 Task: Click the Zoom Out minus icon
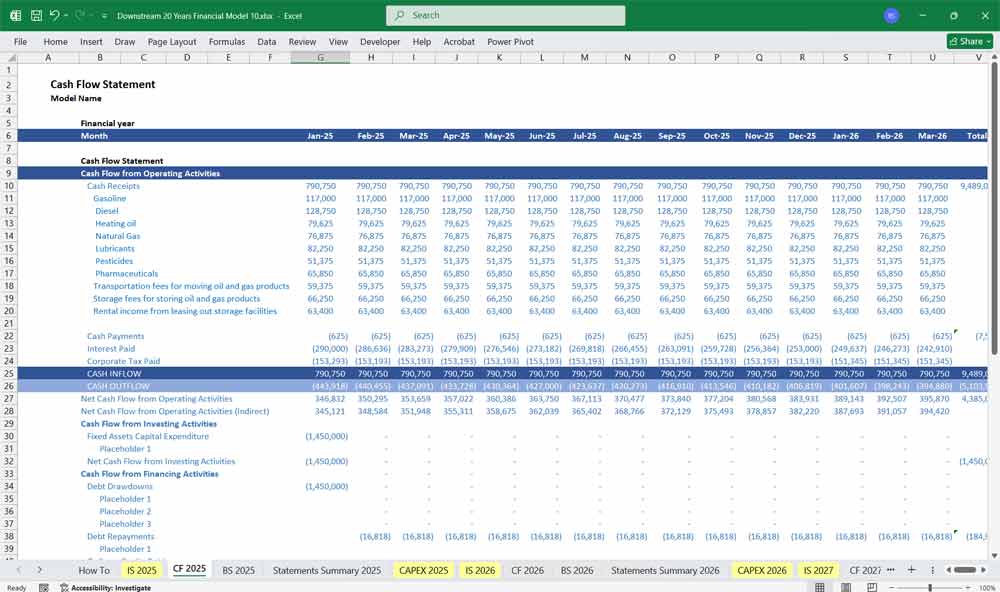click(892, 586)
